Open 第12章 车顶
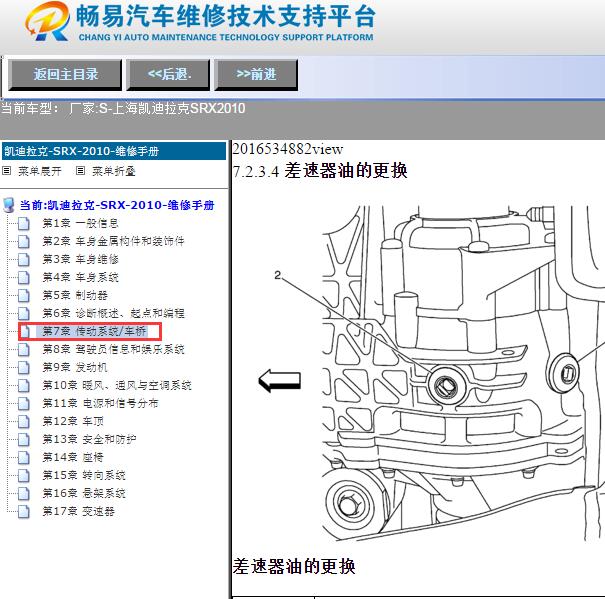 tap(73, 421)
